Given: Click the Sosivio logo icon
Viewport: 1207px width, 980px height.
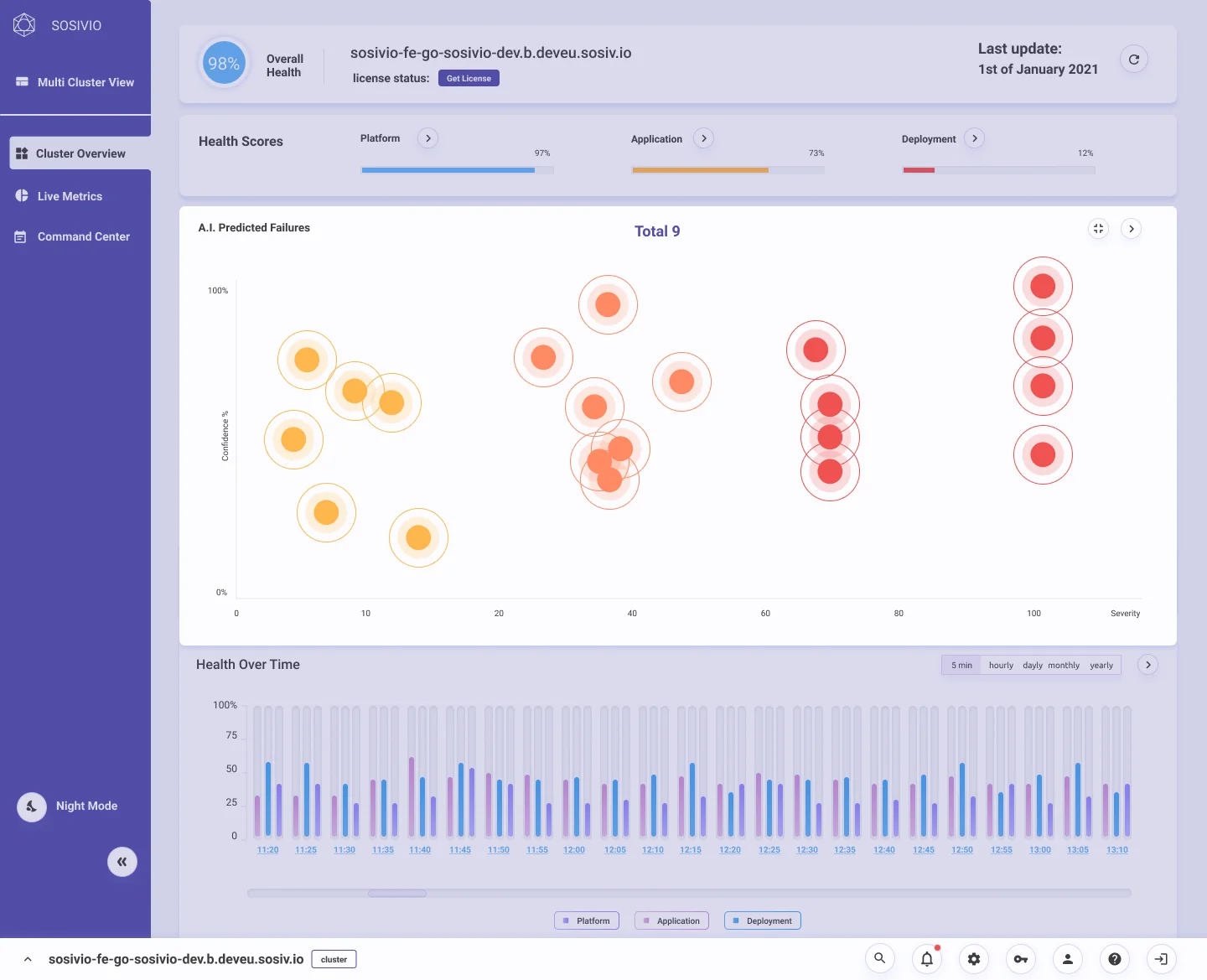Looking at the screenshot, I should (24, 25).
